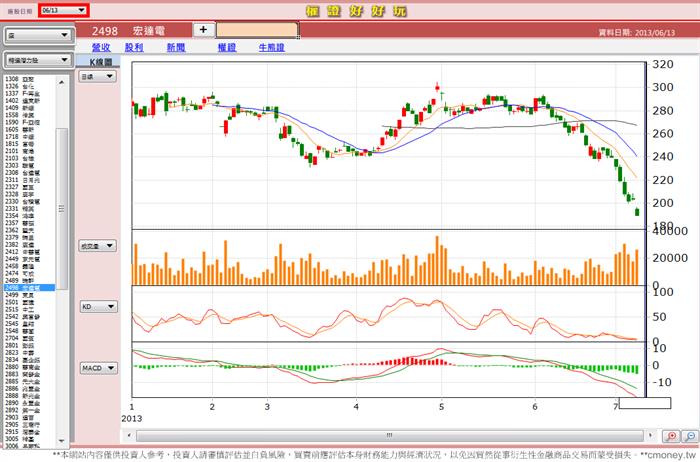
Task: Click the plus button beside 宏達電
Action: (x=204, y=29)
